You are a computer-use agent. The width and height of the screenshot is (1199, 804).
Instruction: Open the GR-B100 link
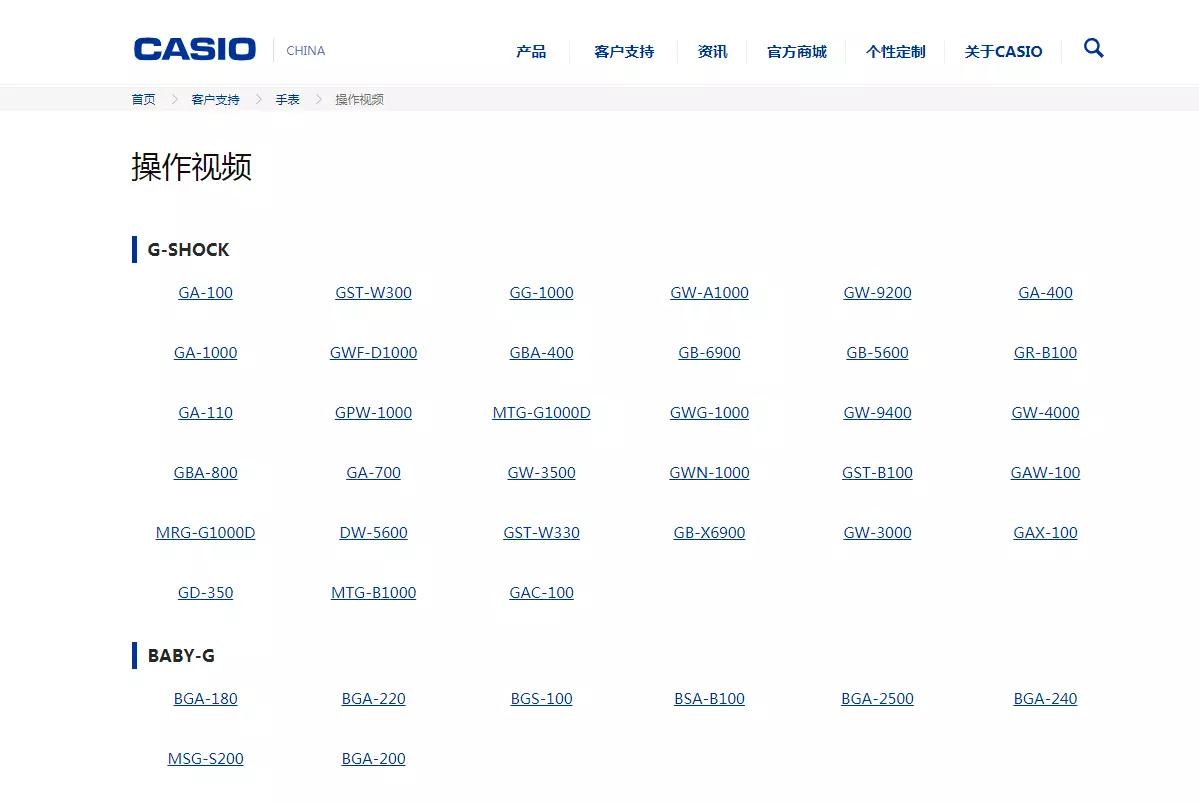[x=1045, y=353]
